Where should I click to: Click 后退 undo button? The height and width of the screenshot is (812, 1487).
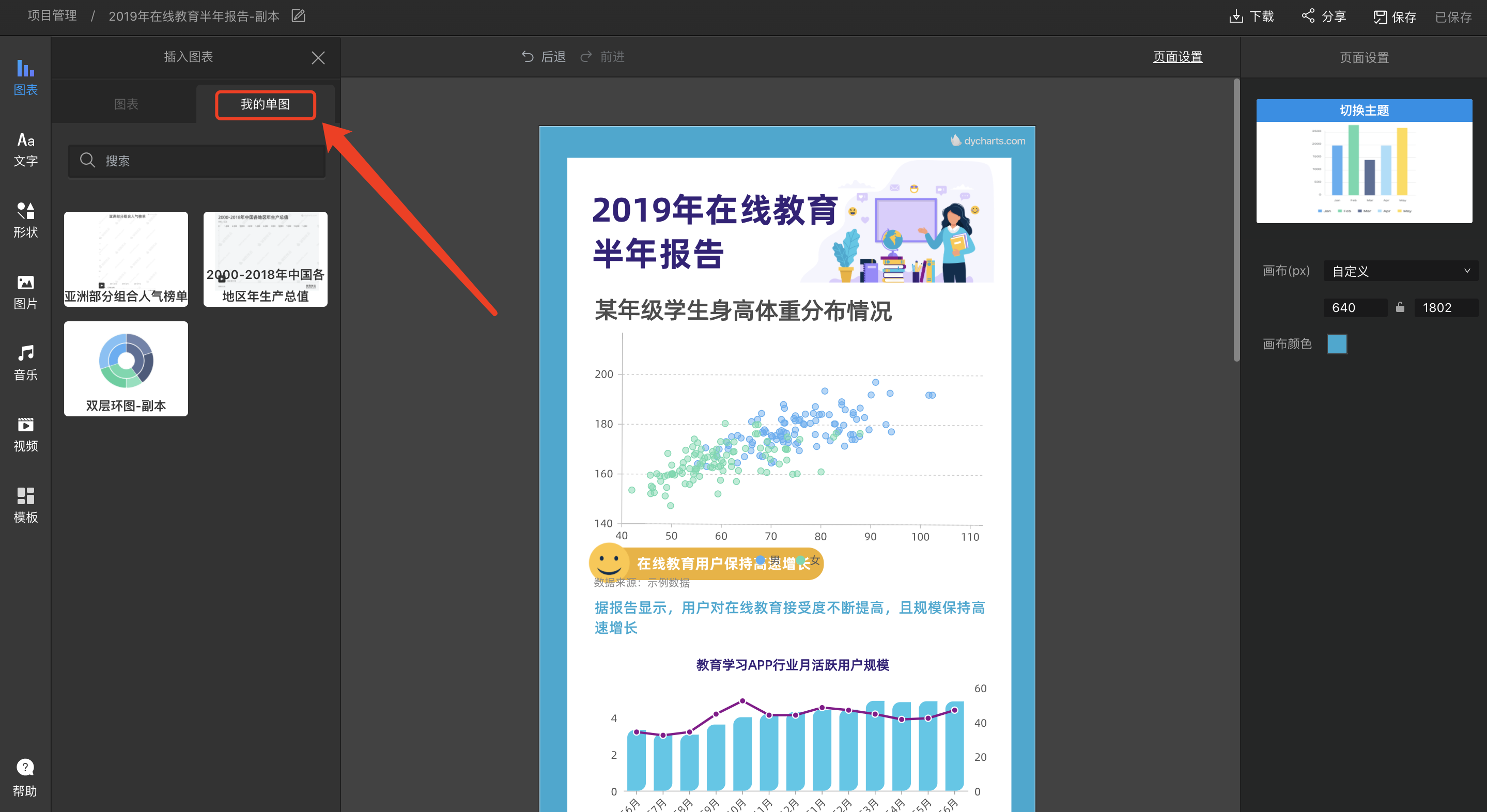pyautogui.click(x=543, y=56)
